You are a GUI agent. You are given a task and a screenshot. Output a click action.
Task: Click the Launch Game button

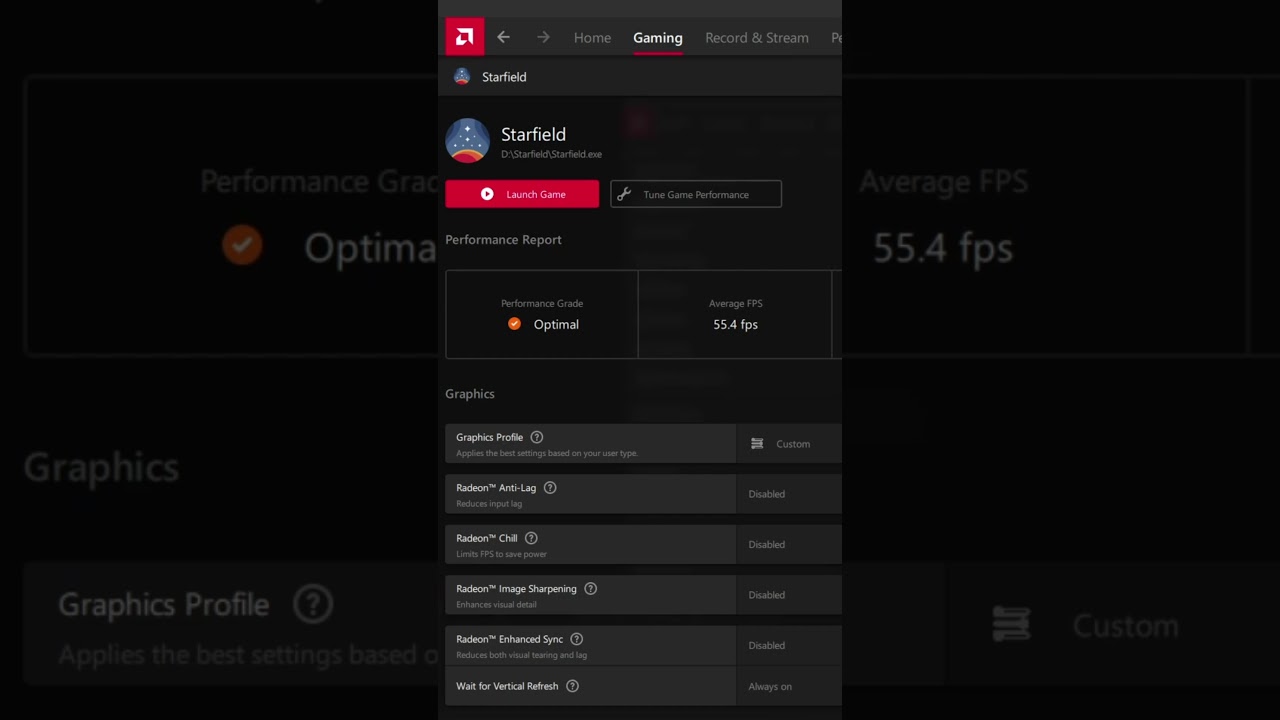pos(522,194)
